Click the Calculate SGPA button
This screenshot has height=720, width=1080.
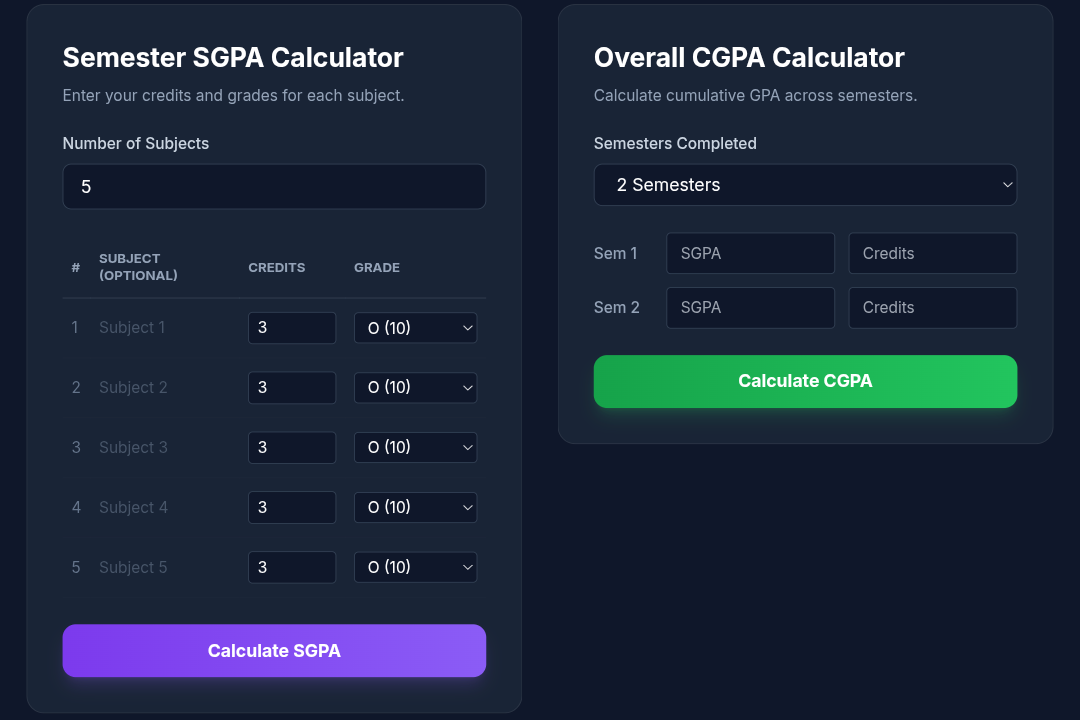click(x=274, y=651)
